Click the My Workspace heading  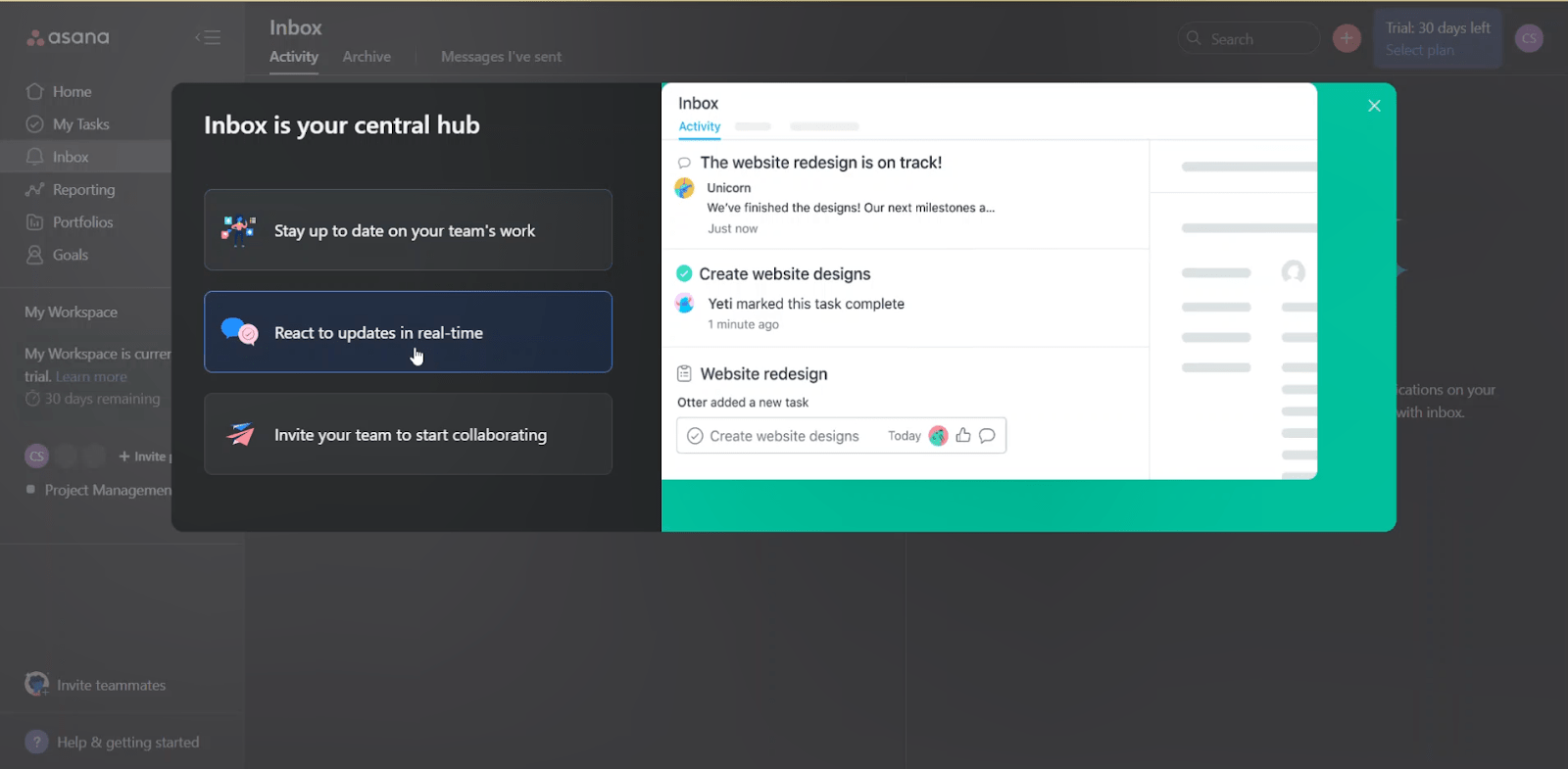(x=71, y=312)
